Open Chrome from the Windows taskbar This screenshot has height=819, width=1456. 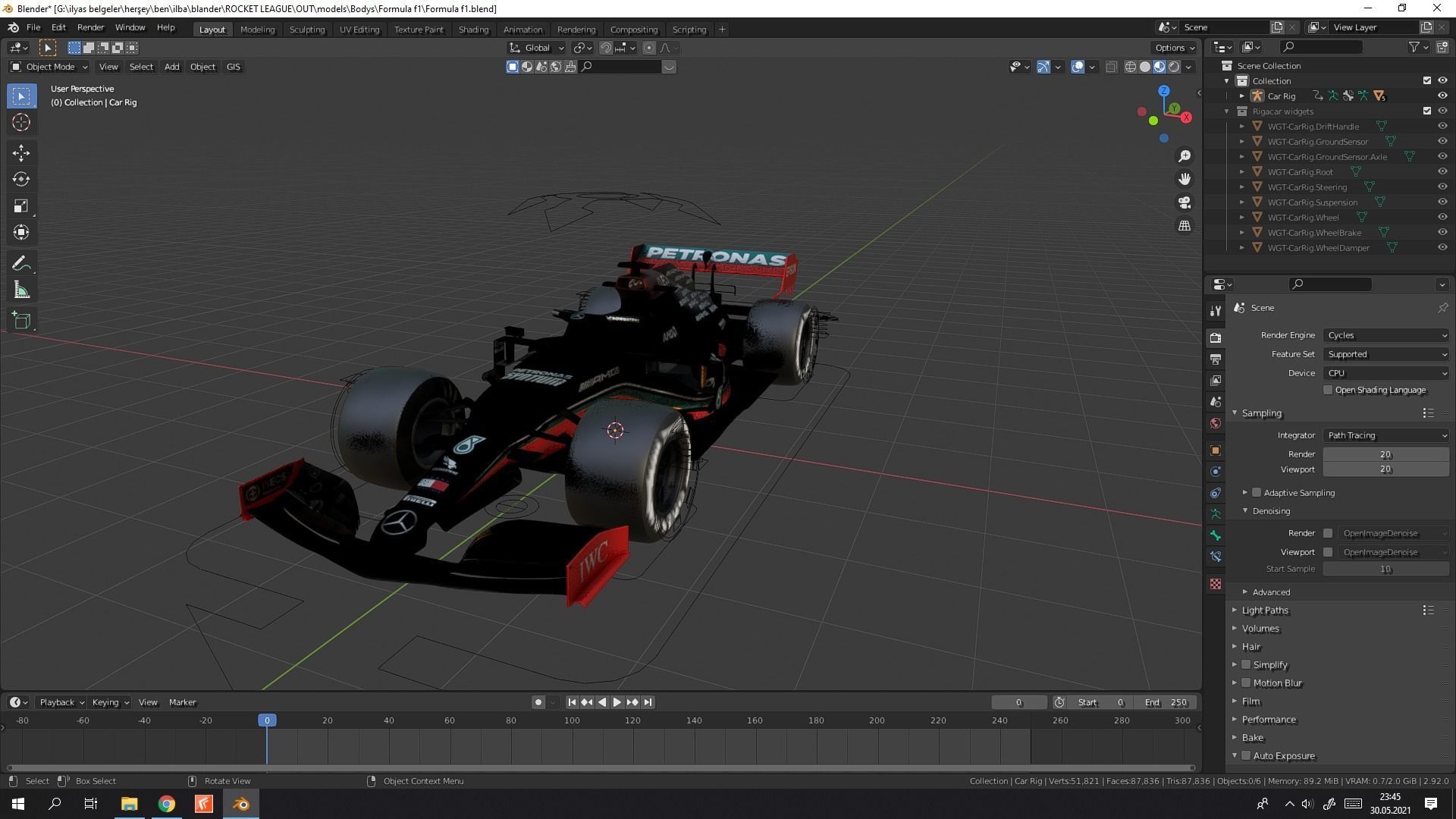pos(167,804)
